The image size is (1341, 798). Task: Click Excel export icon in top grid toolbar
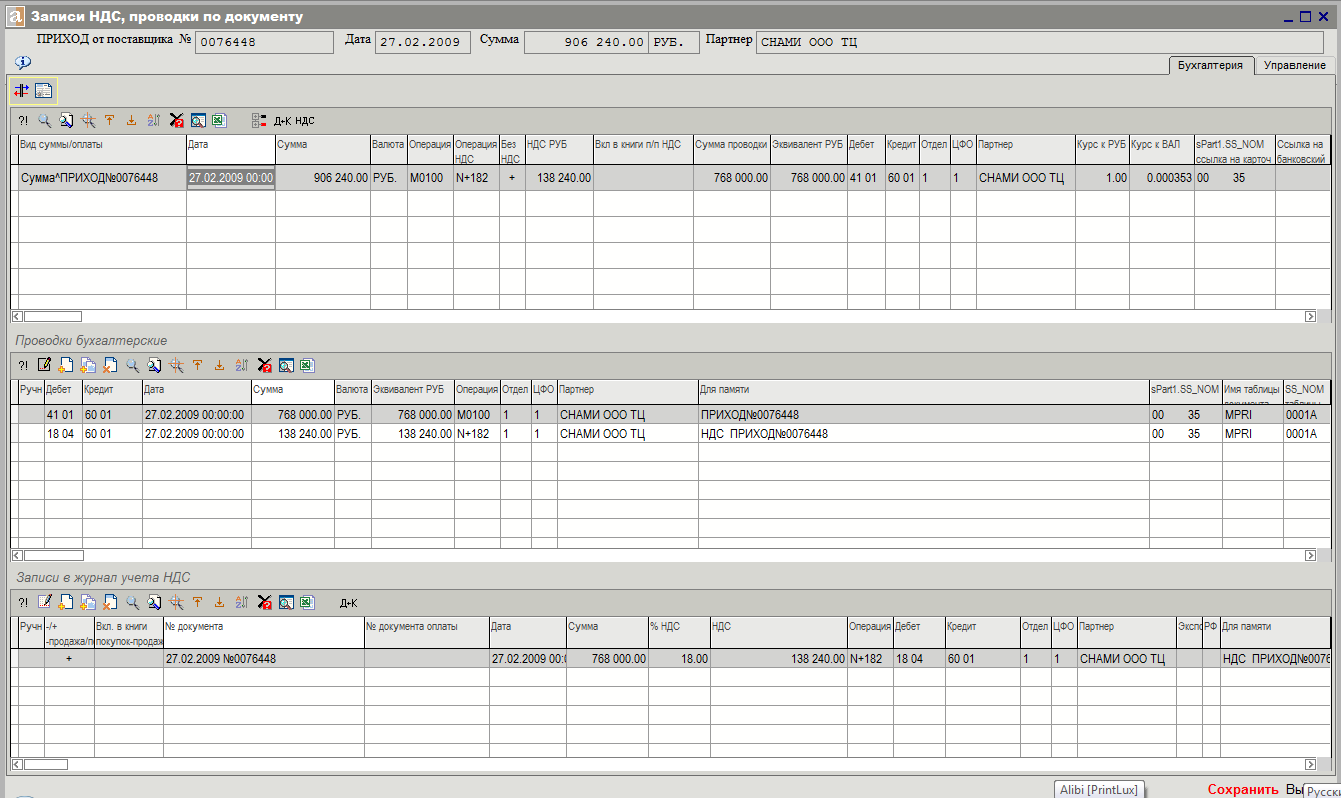(x=219, y=120)
